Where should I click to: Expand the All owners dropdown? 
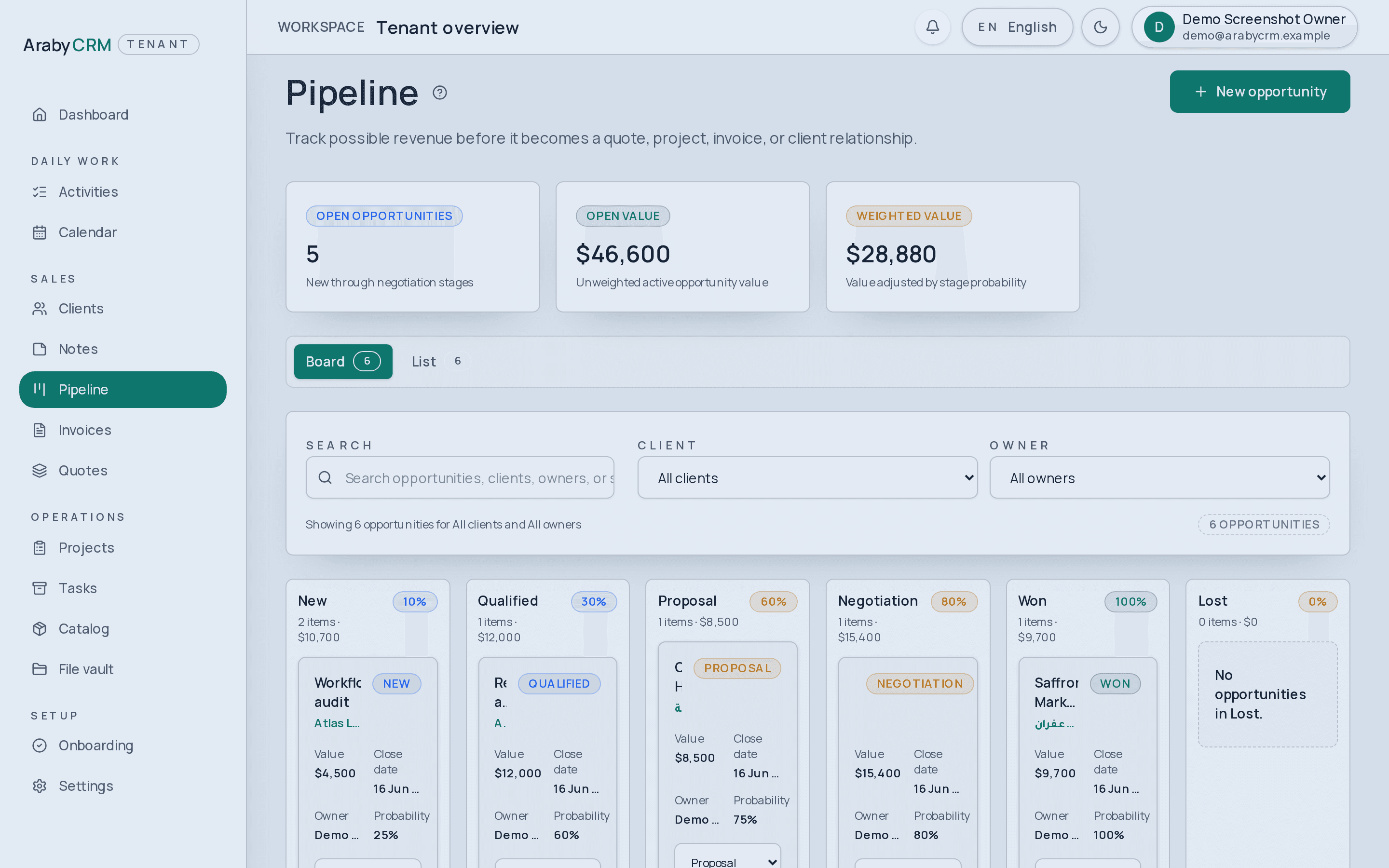[x=1159, y=477]
